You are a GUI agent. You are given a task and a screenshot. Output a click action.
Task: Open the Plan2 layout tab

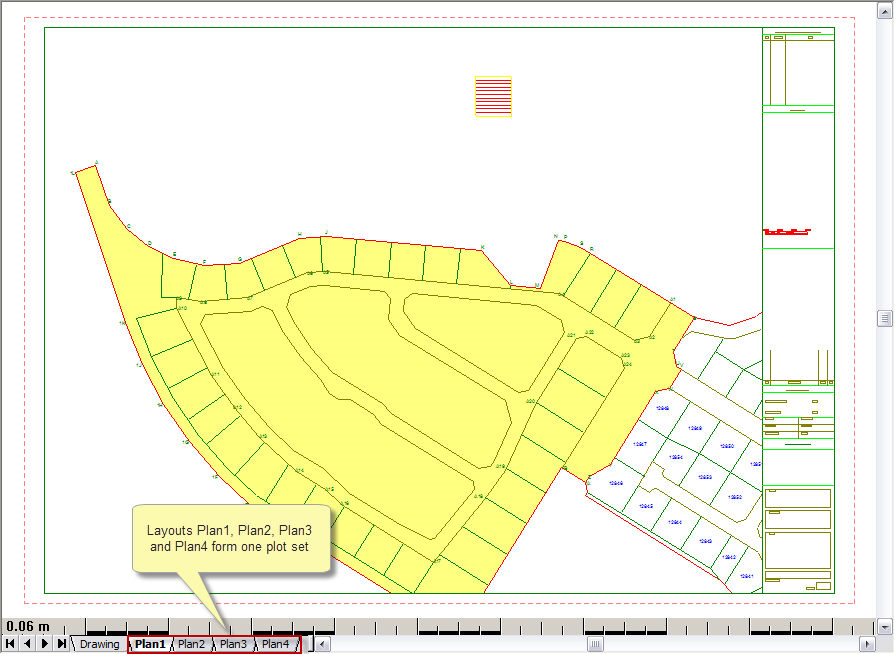click(191, 644)
